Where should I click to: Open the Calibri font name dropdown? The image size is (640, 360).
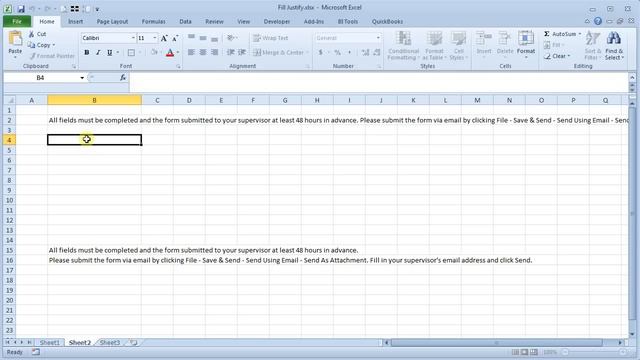click(133, 38)
